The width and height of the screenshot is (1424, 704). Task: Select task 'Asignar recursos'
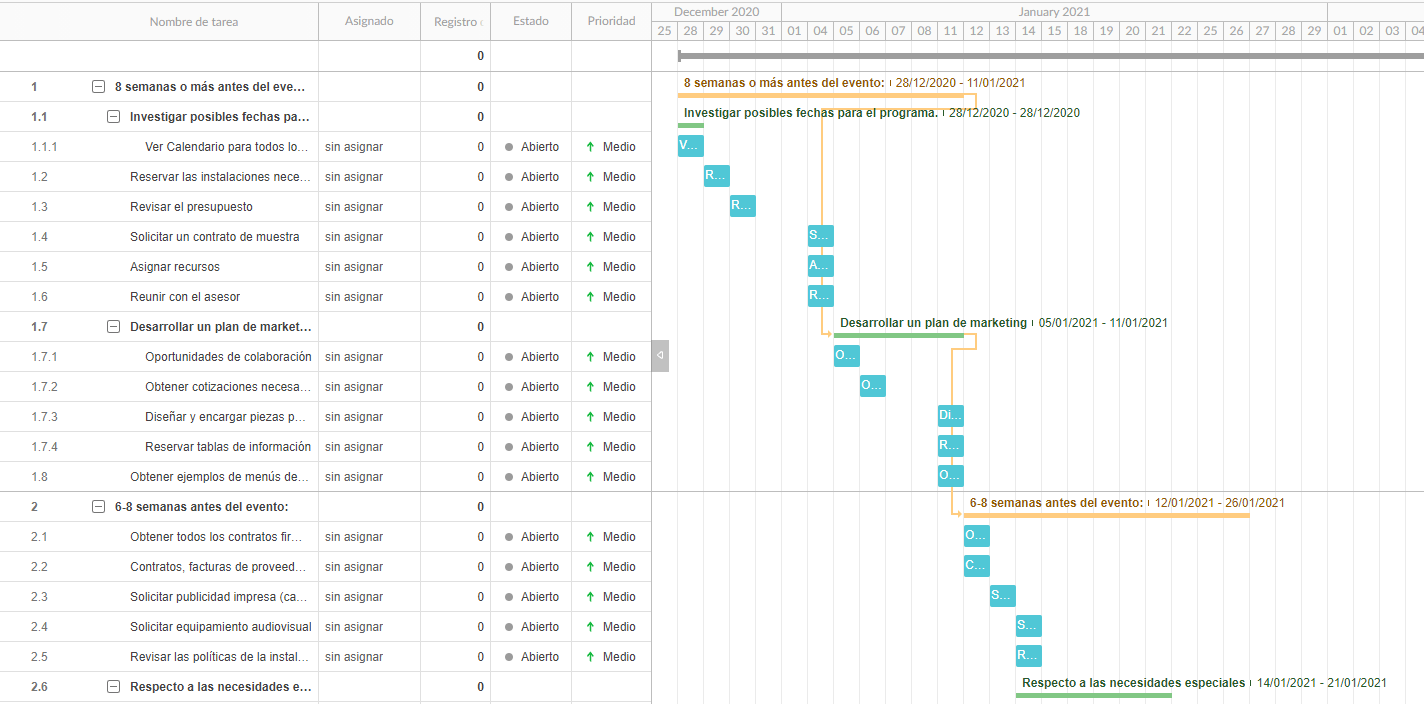click(x=175, y=267)
